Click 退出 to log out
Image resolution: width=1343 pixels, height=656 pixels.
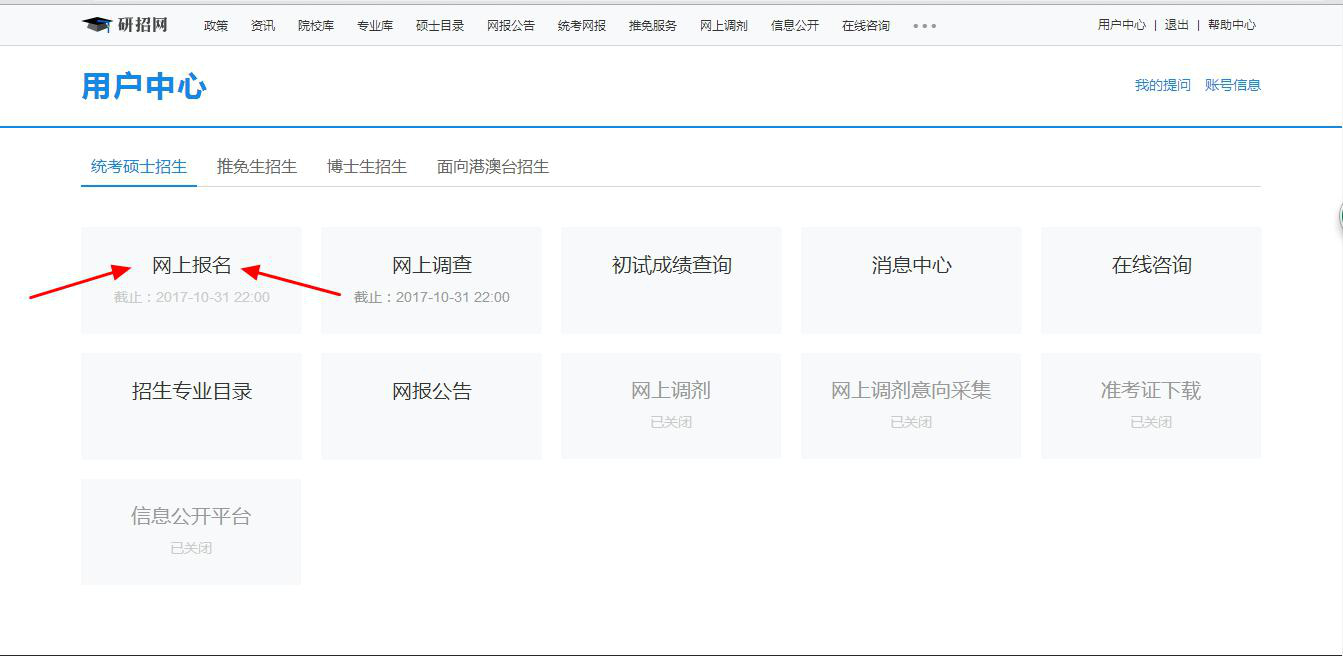pyautogui.click(x=1177, y=25)
